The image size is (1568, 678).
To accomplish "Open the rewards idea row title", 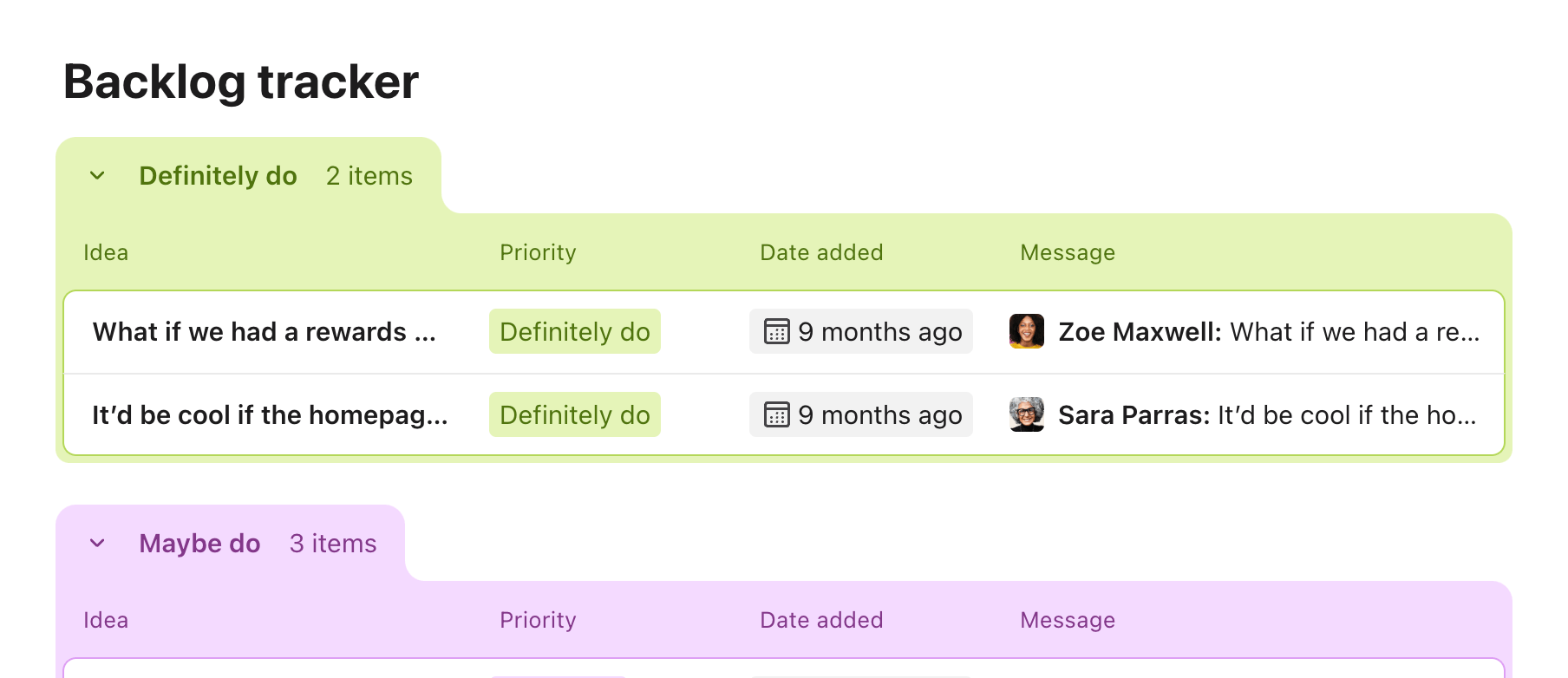I will (x=264, y=332).
